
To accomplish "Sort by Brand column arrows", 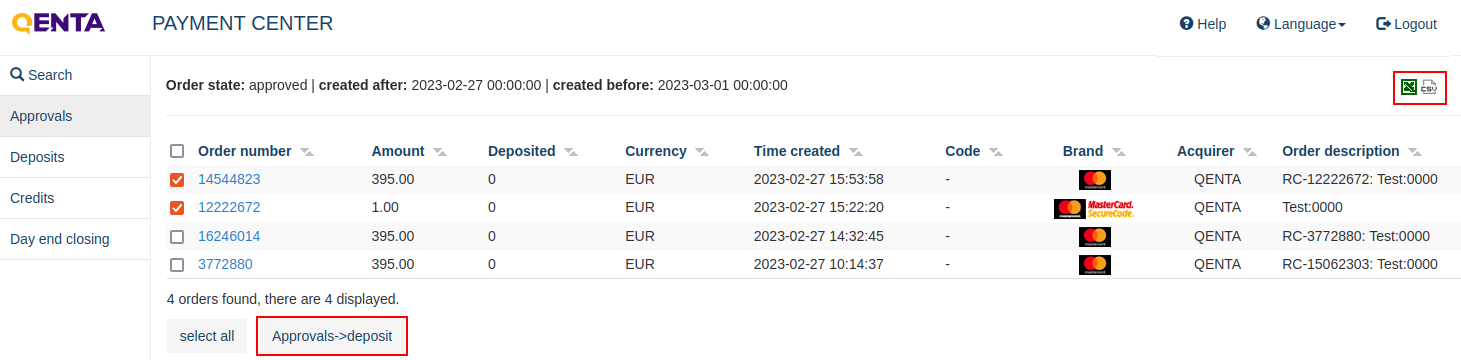I will [x=1118, y=152].
